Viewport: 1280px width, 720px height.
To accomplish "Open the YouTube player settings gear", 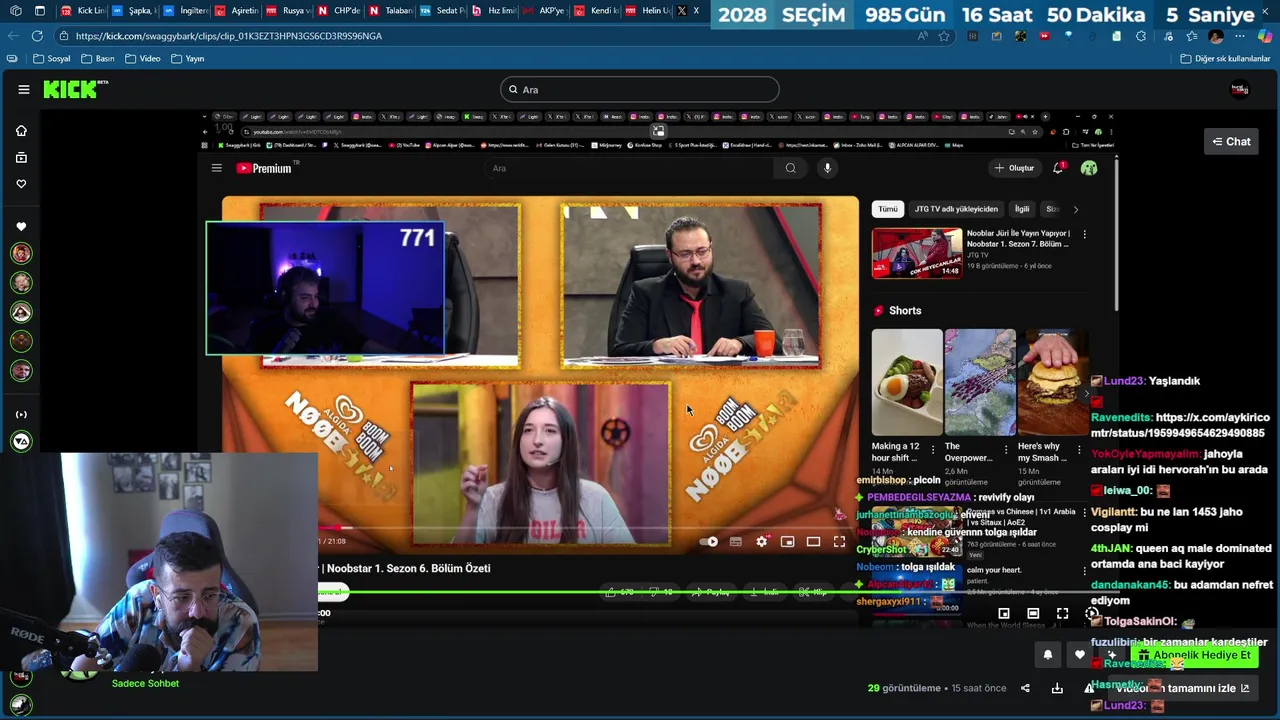I will pos(762,541).
